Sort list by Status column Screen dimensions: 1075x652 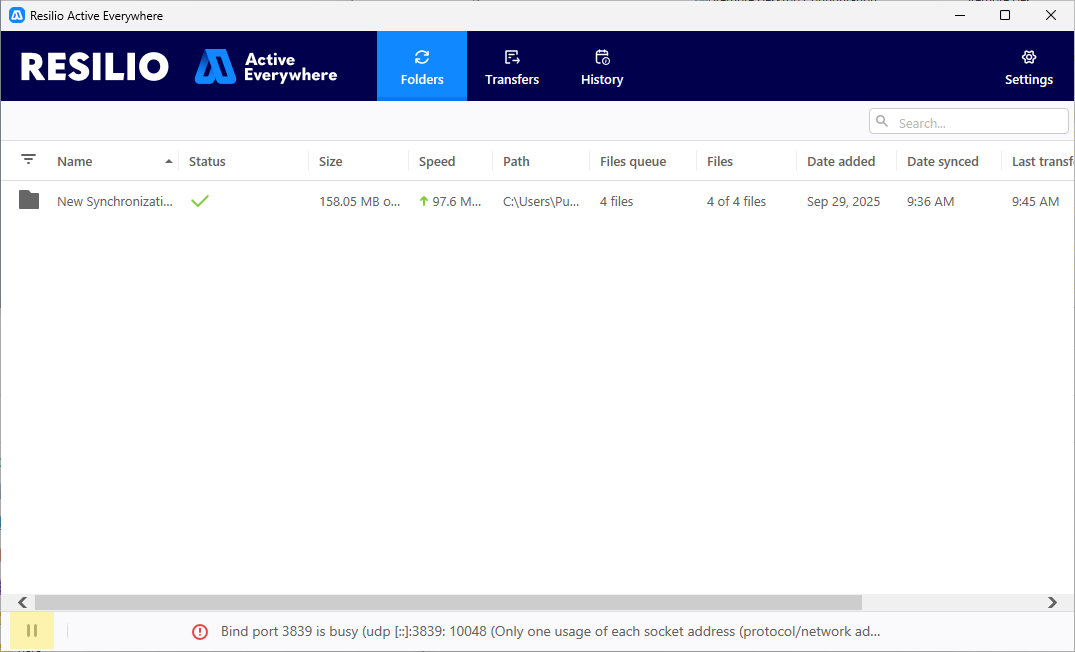[x=207, y=162]
